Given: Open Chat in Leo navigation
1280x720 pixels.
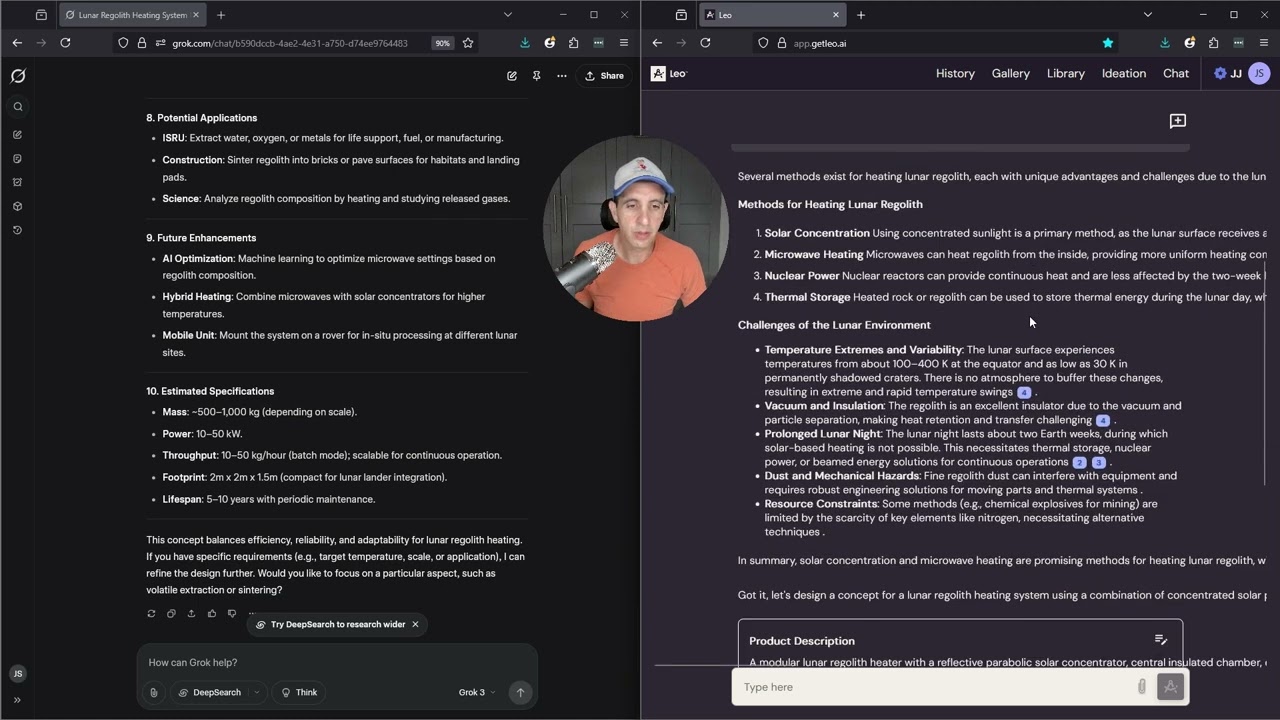Looking at the screenshot, I should point(1176,73).
